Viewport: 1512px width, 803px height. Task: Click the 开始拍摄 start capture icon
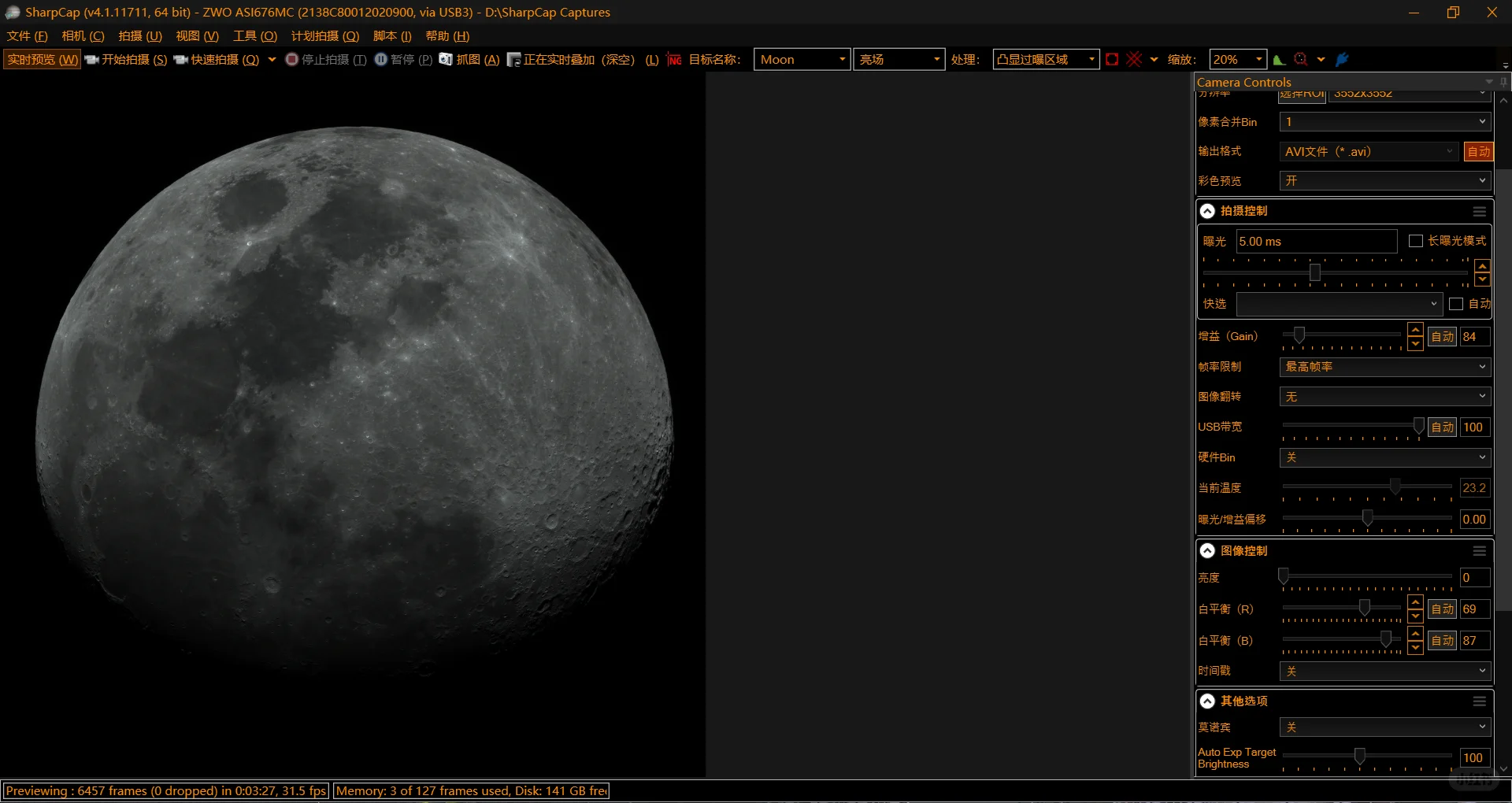pyautogui.click(x=92, y=60)
